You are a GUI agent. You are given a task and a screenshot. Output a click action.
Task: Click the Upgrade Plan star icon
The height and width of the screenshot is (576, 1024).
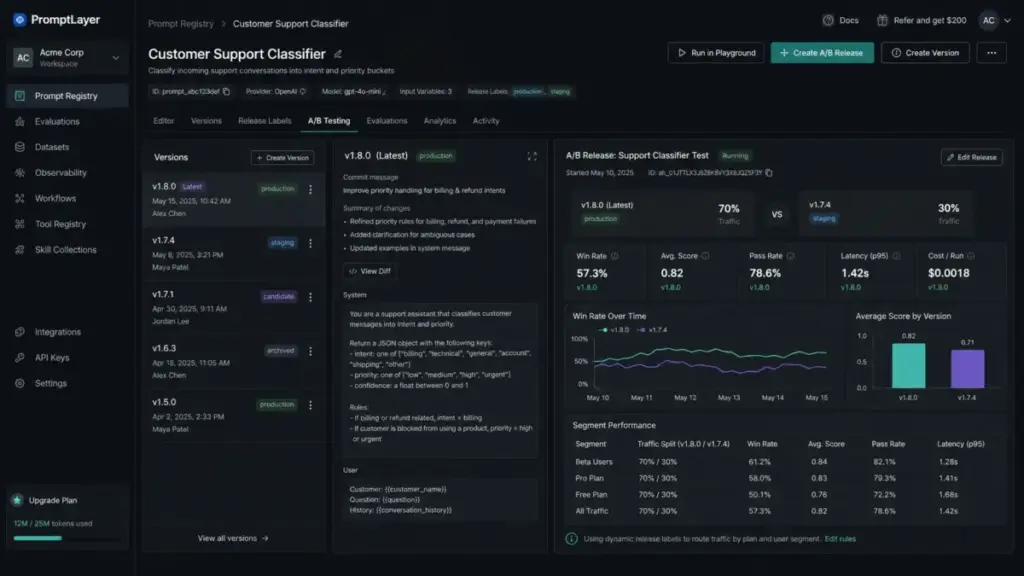pyautogui.click(x=18, y=500)
